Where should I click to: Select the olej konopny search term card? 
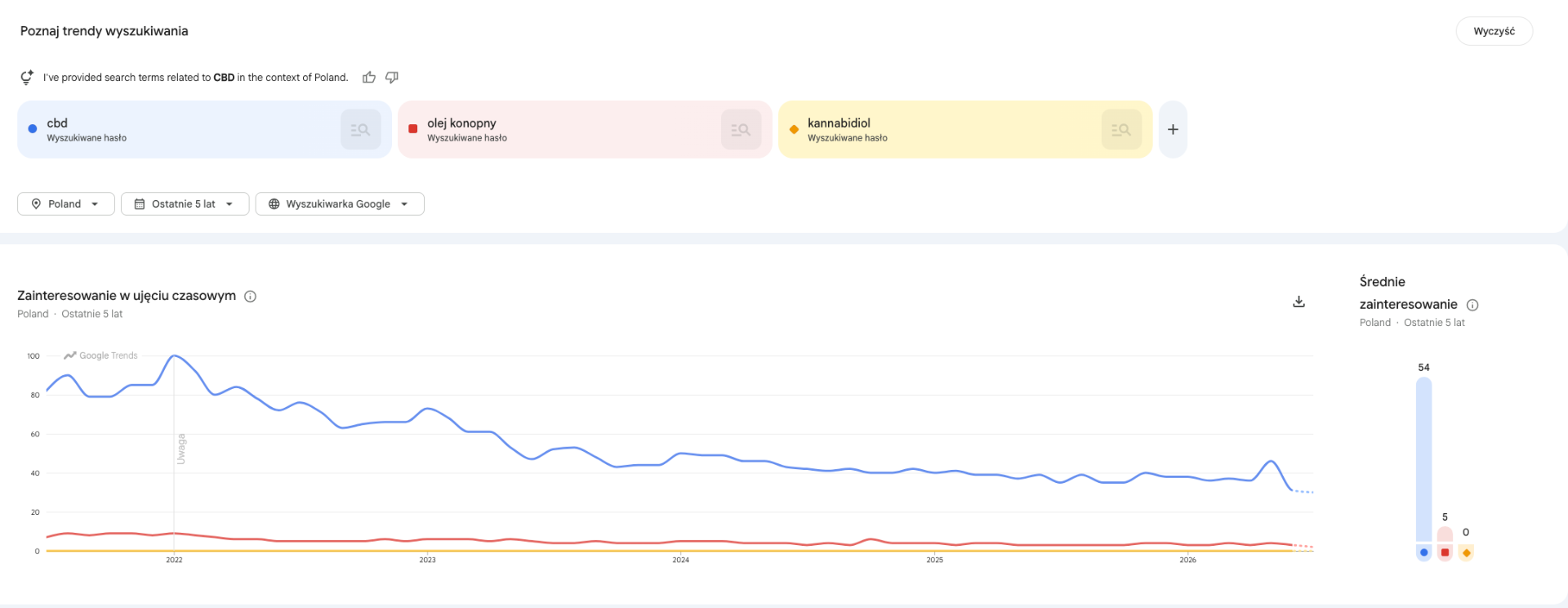point(585,129)
